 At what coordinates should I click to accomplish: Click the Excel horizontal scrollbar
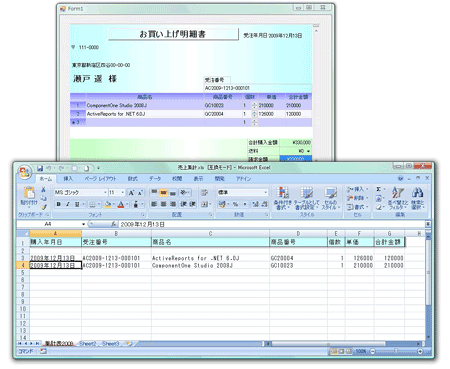pyautogui.click(x=343, y=343)
